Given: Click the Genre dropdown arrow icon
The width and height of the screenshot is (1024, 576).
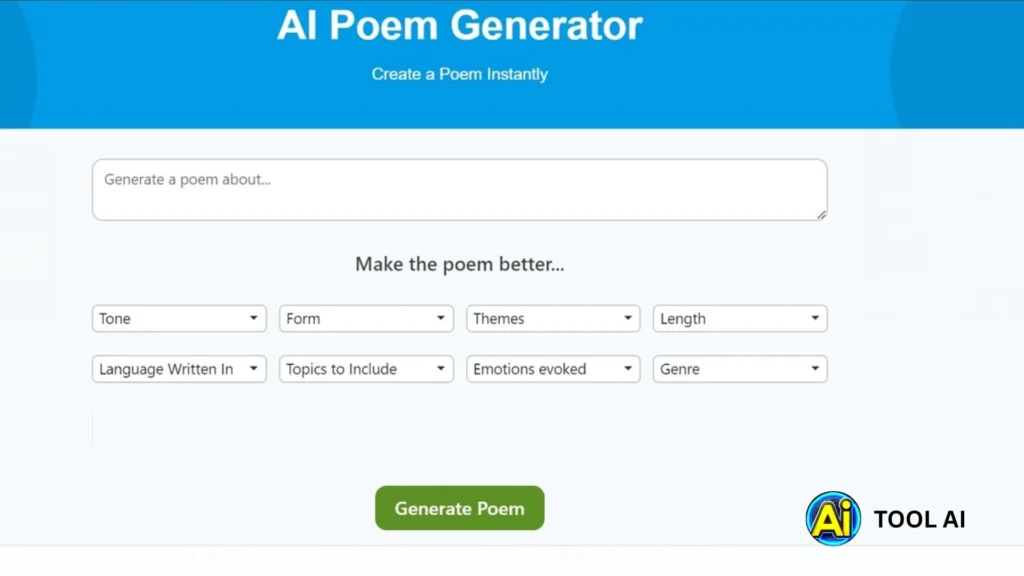Looking at the screenshot, I should pos(815,369).
